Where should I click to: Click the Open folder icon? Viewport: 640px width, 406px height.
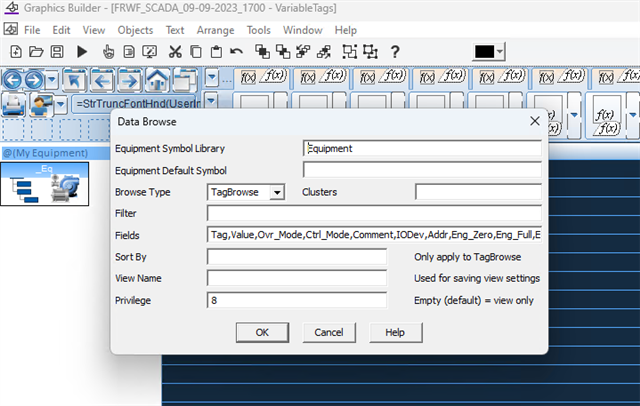(x=37, y=52)
